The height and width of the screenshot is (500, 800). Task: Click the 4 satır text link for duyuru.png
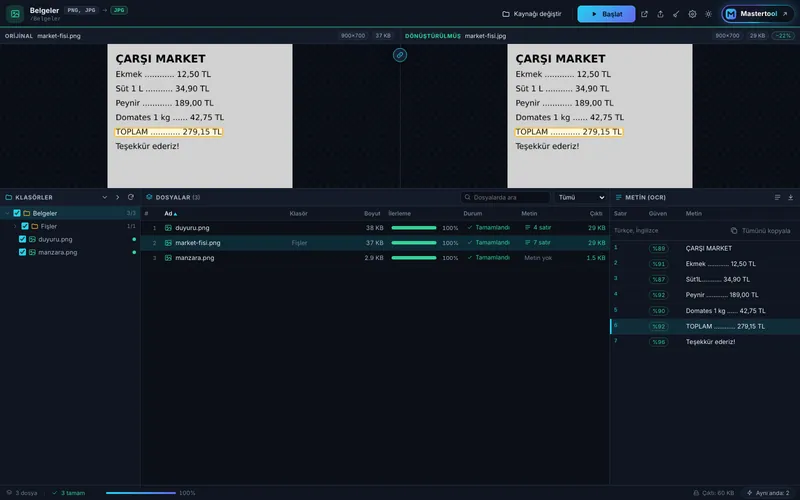(x=538, y=228)
